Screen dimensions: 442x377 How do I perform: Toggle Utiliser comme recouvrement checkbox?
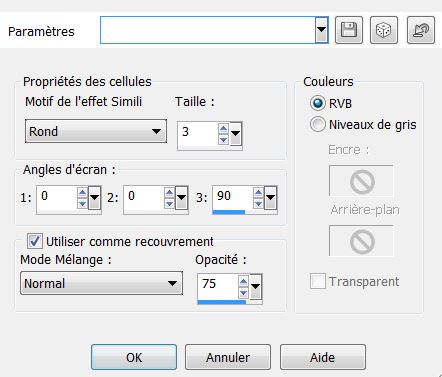tap(35, 241)
